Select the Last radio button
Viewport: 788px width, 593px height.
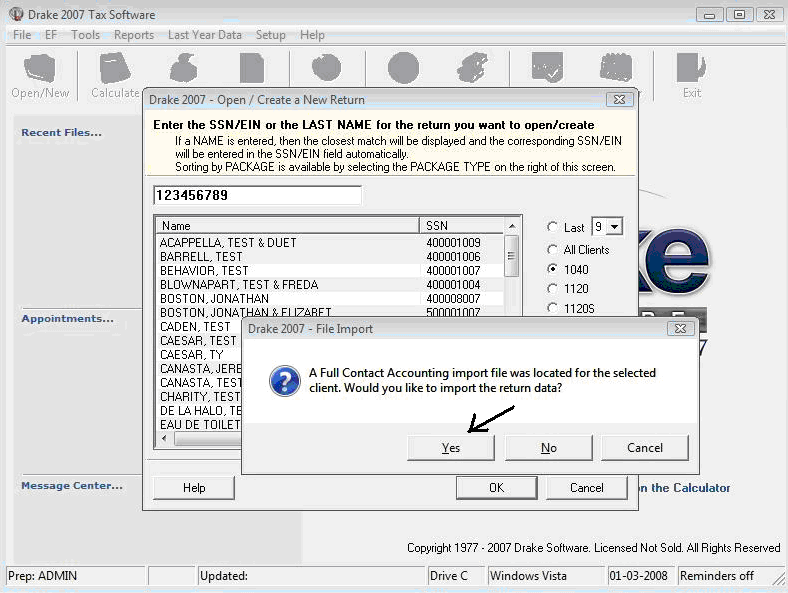click(x=552, y=227)
